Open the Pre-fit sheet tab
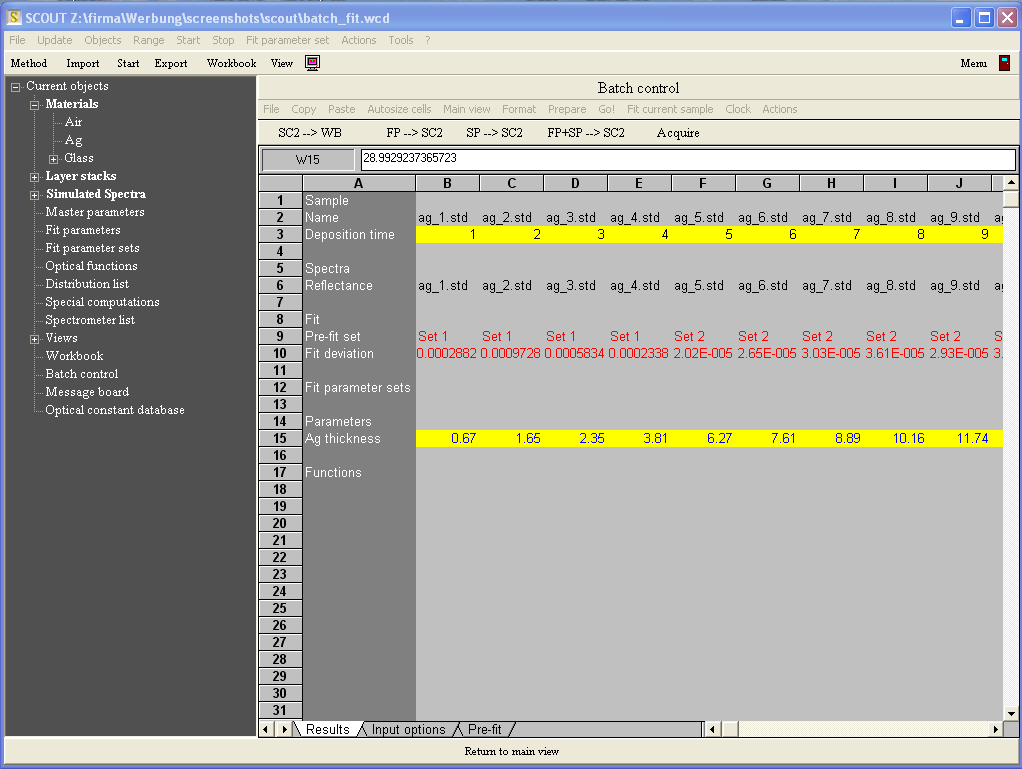Viewport: 1022px width, 769px height. 485,730
